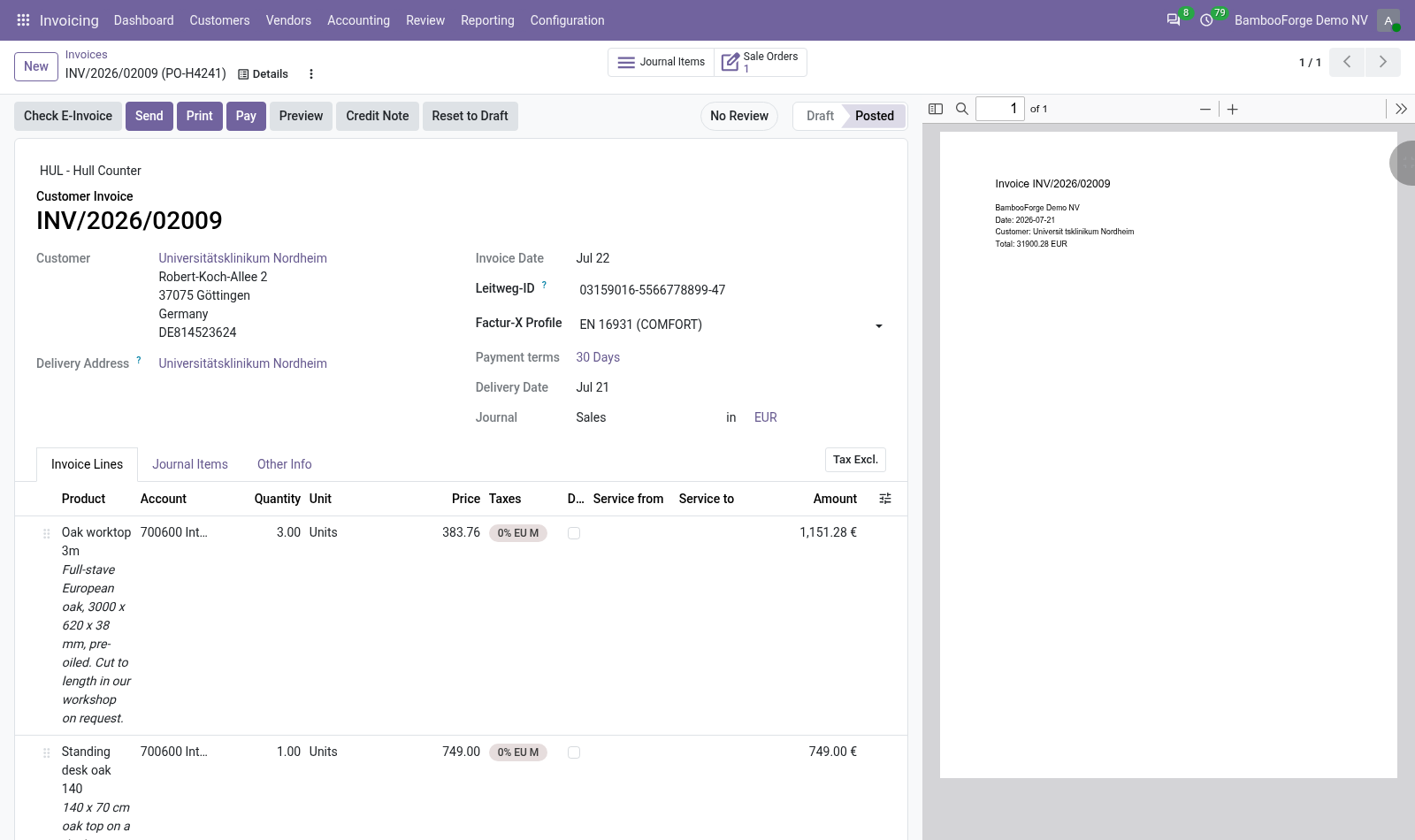The width and height of the screenshot is (1415, 840).
Task: Open the Sale Orders smart button
Action: pyautogui.click(x=761, y=62)
